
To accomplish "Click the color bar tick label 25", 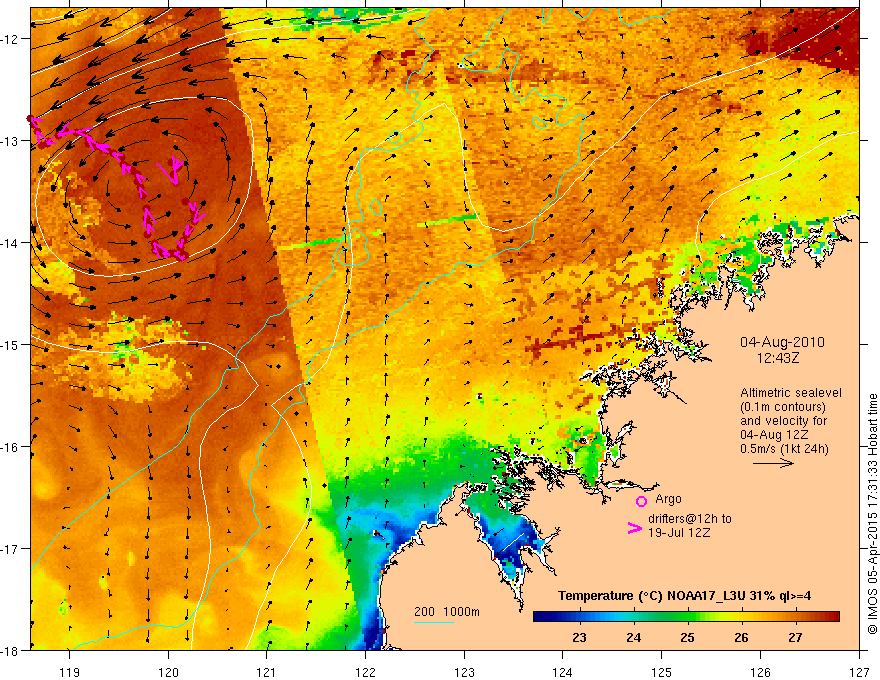I will tap(688, 637).
